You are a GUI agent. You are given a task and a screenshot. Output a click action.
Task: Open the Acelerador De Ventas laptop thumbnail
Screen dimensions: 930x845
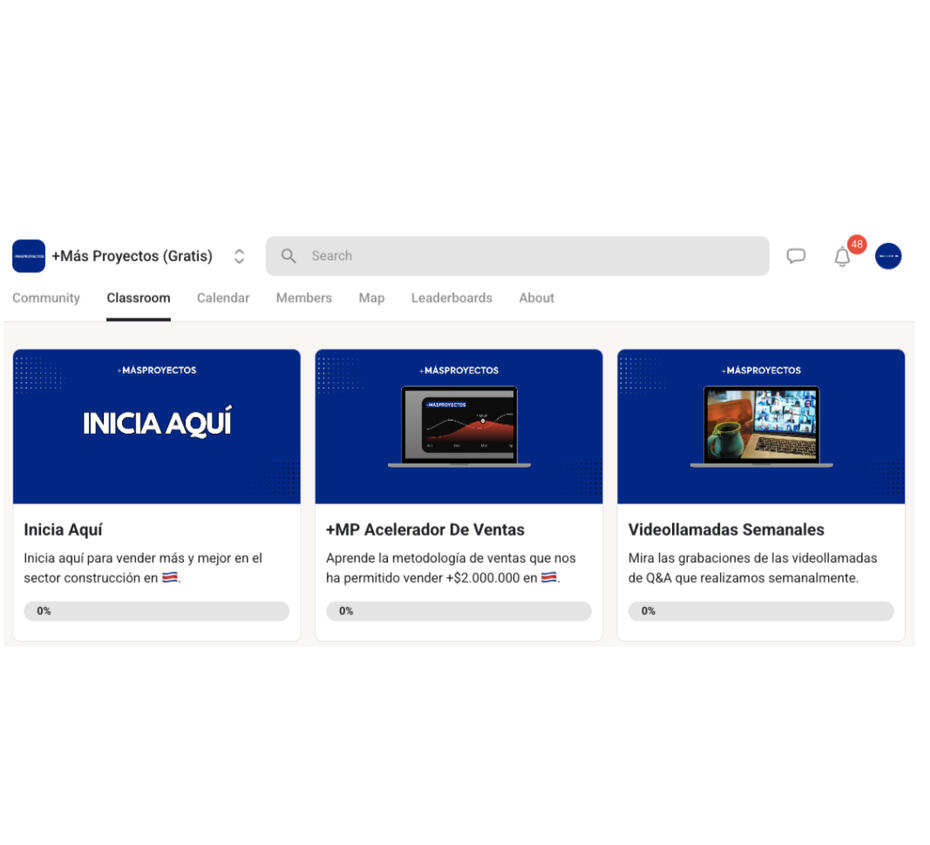[x=459, y=426]
